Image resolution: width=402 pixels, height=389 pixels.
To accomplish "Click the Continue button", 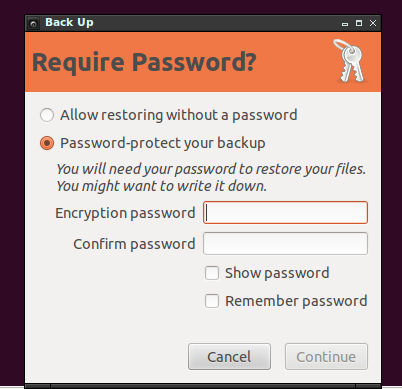I will pos(326,357).
